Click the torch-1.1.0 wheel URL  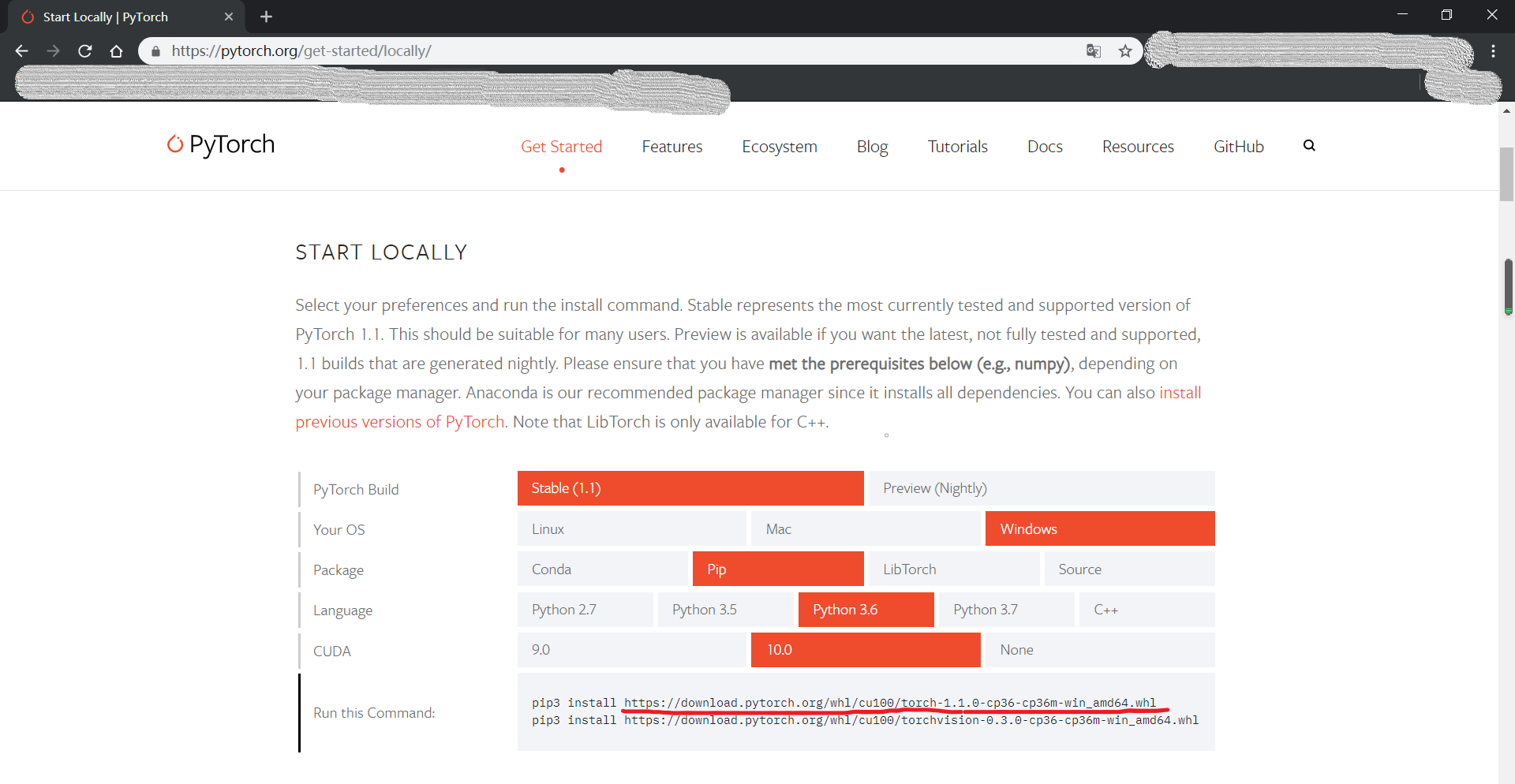pos(890,703)
